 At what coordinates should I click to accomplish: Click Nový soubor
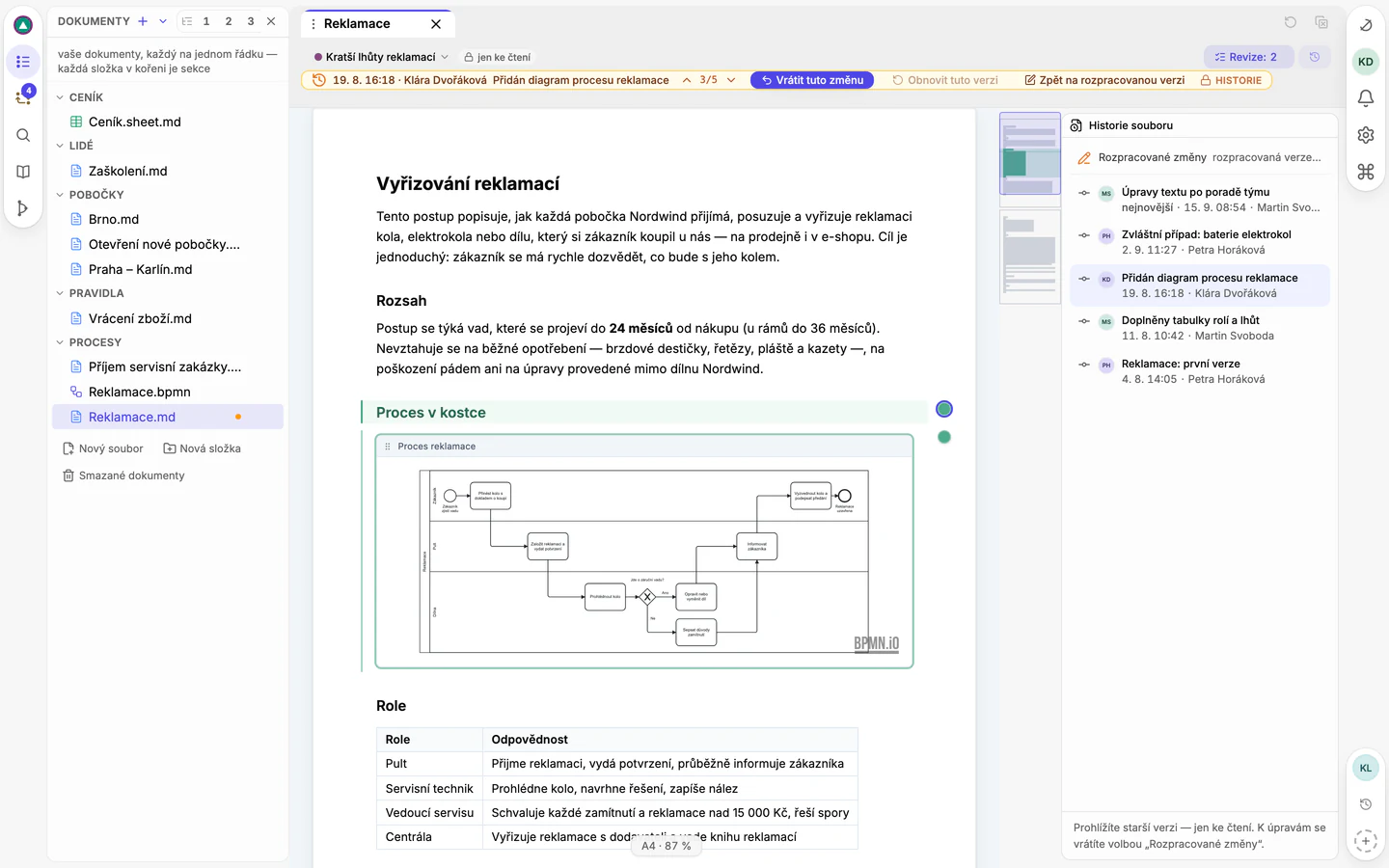[x=103, y=448]
